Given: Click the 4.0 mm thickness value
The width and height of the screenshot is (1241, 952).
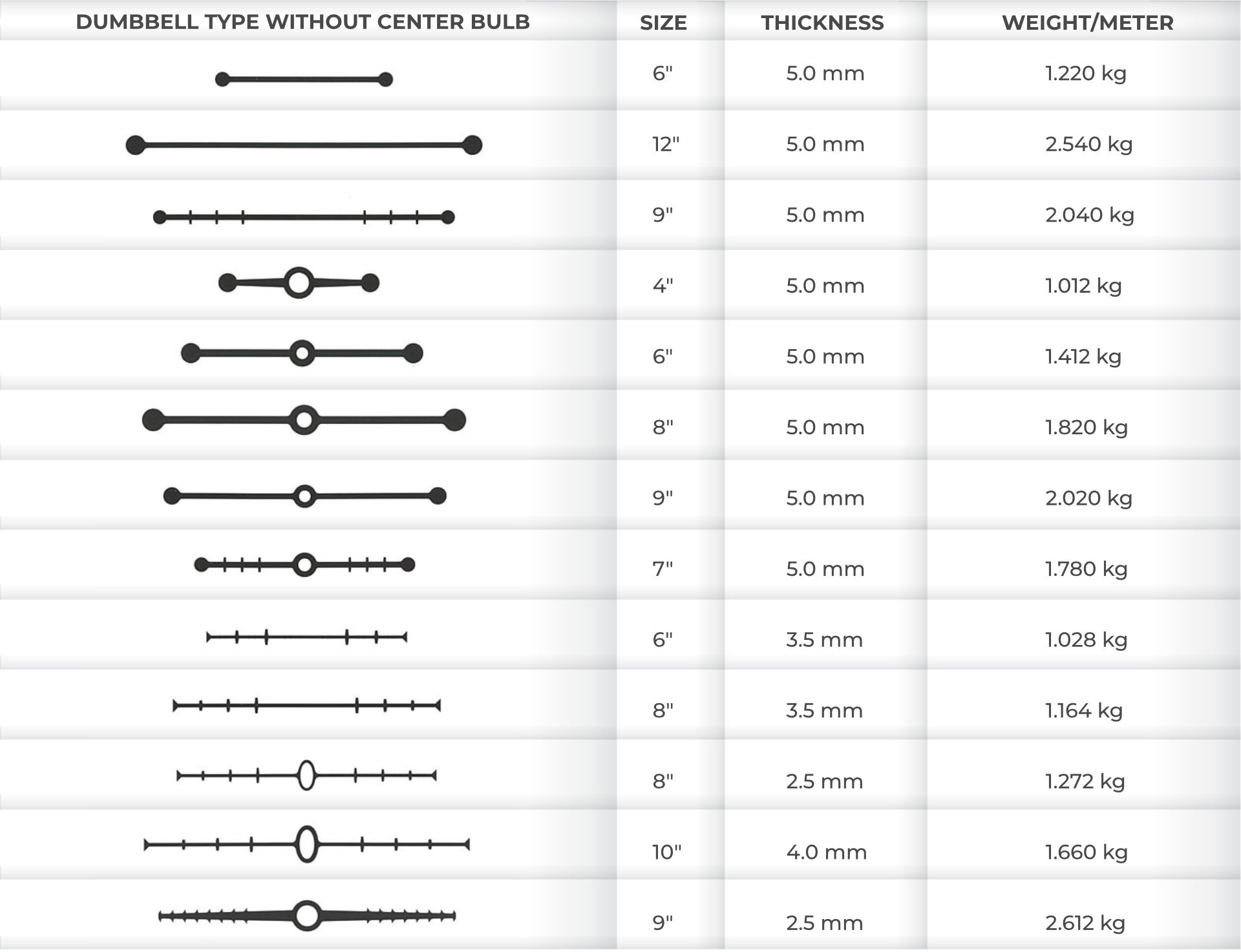Looking at the screenshot, I should point(826,852).
